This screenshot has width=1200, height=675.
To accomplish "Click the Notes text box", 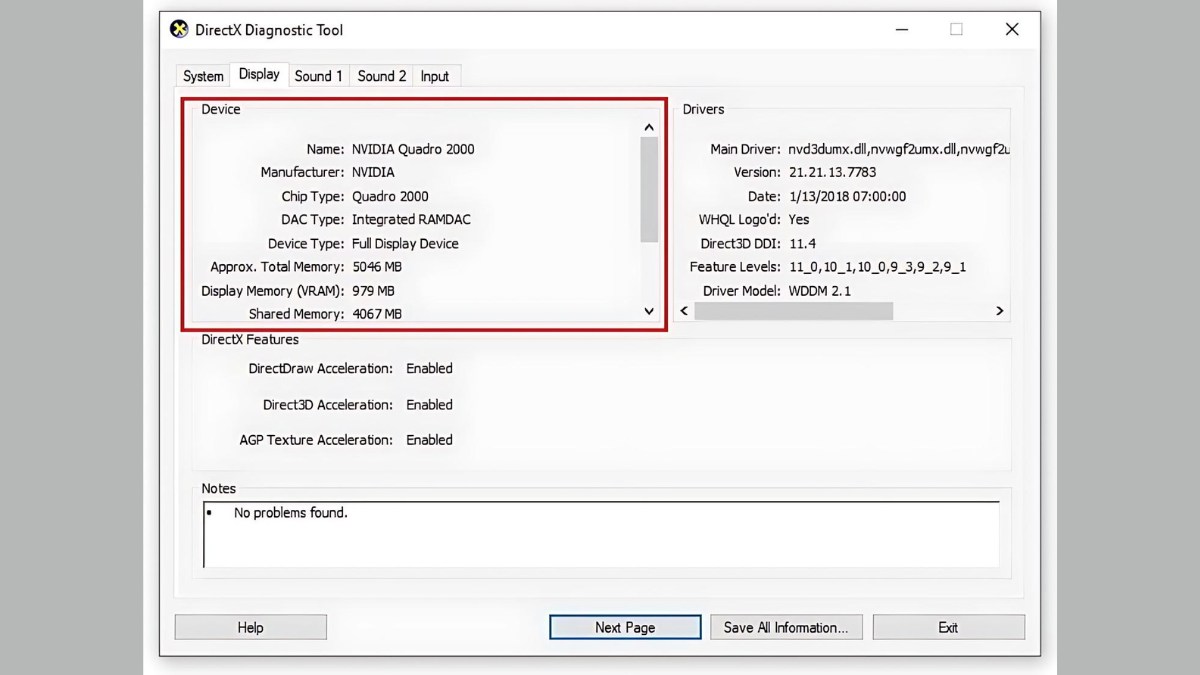I will coord(601,535).
